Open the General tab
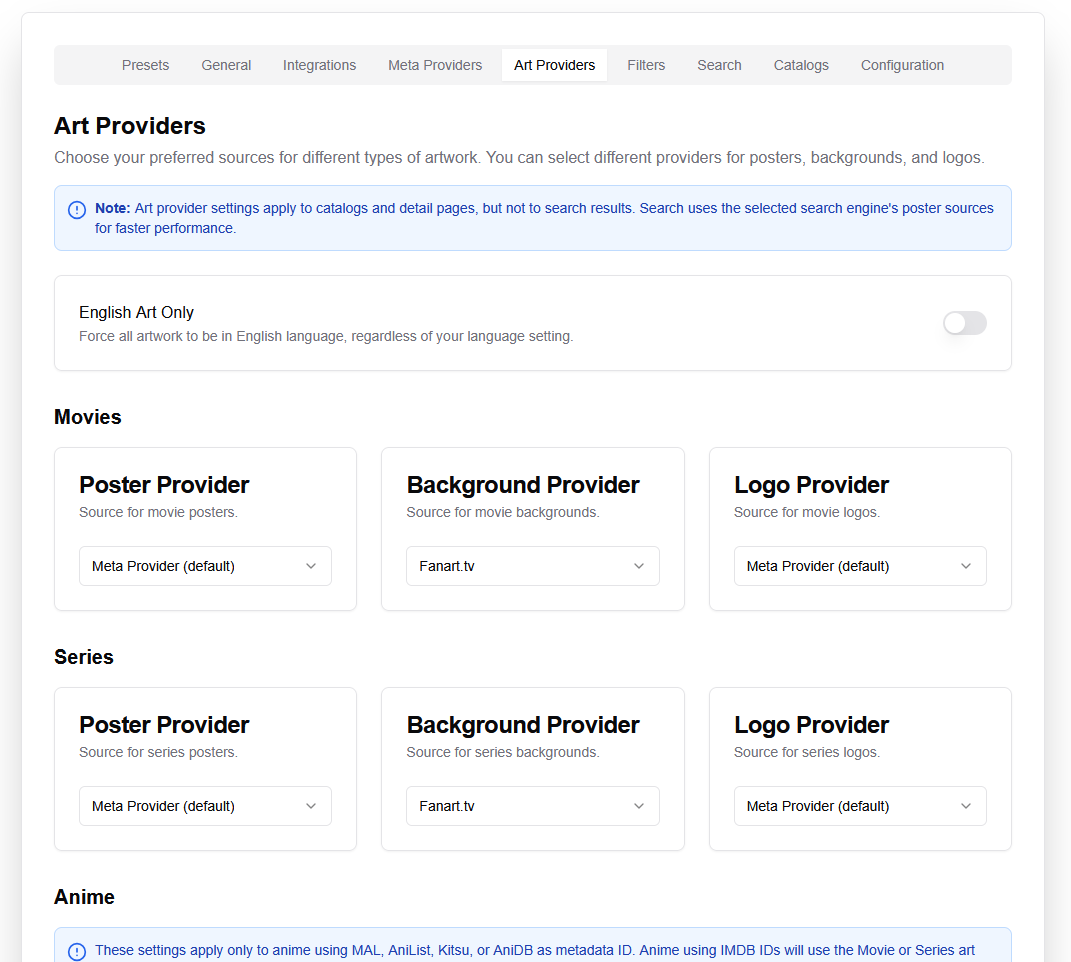Screen dimensions: 1071x962 pos(226,65)
